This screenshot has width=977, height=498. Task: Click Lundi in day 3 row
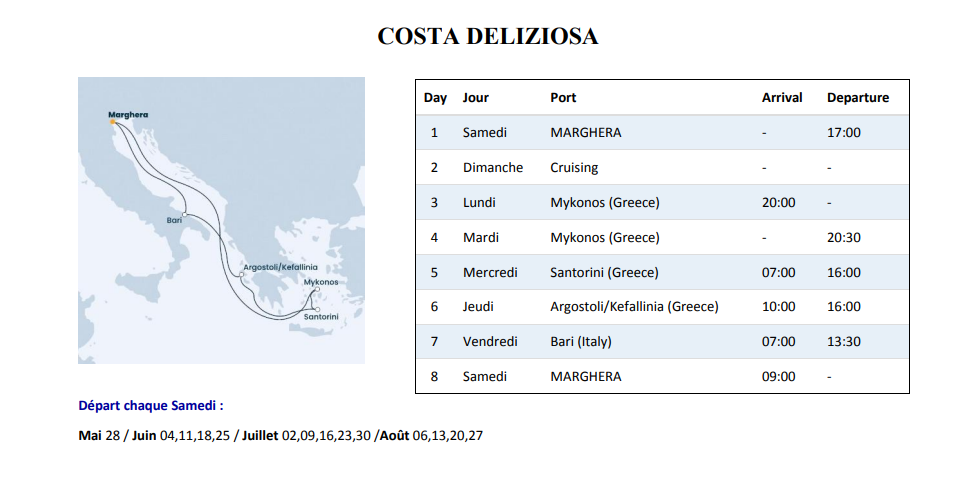tap(479, 203)
